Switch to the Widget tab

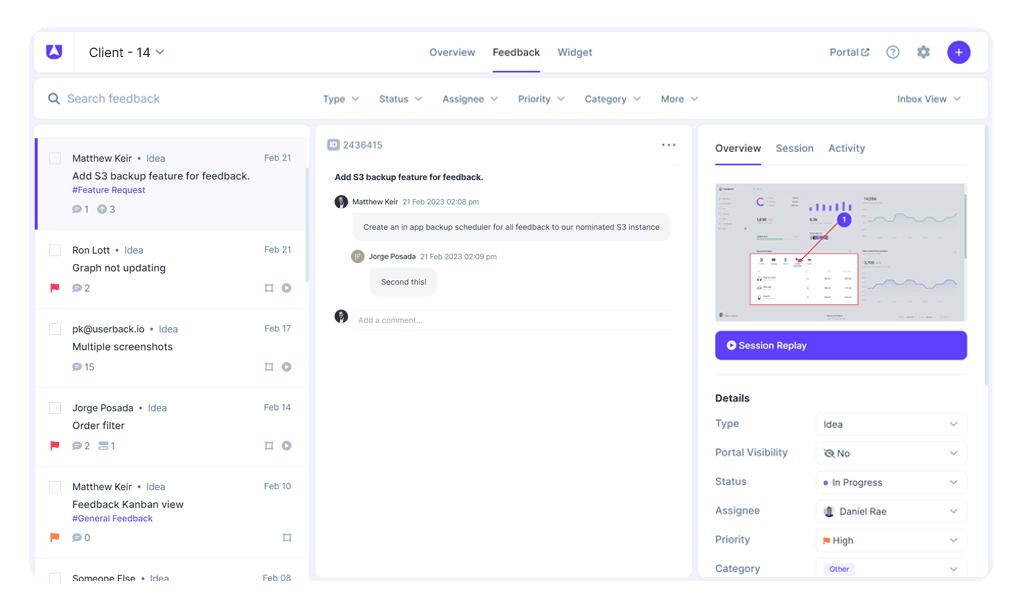[575, 52]
